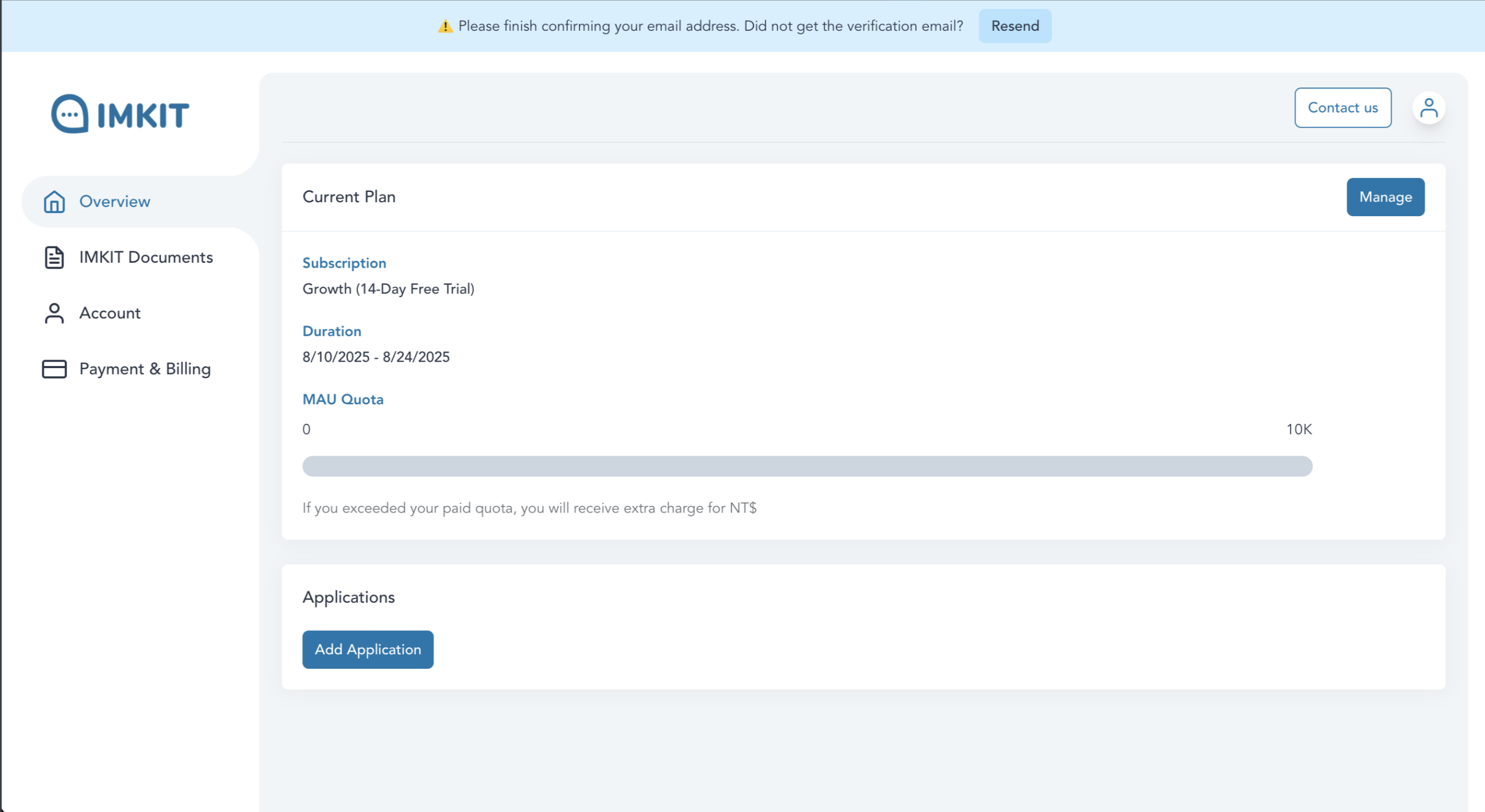
Task: Manage the current plan
Action: click(x=1385, y=197)
